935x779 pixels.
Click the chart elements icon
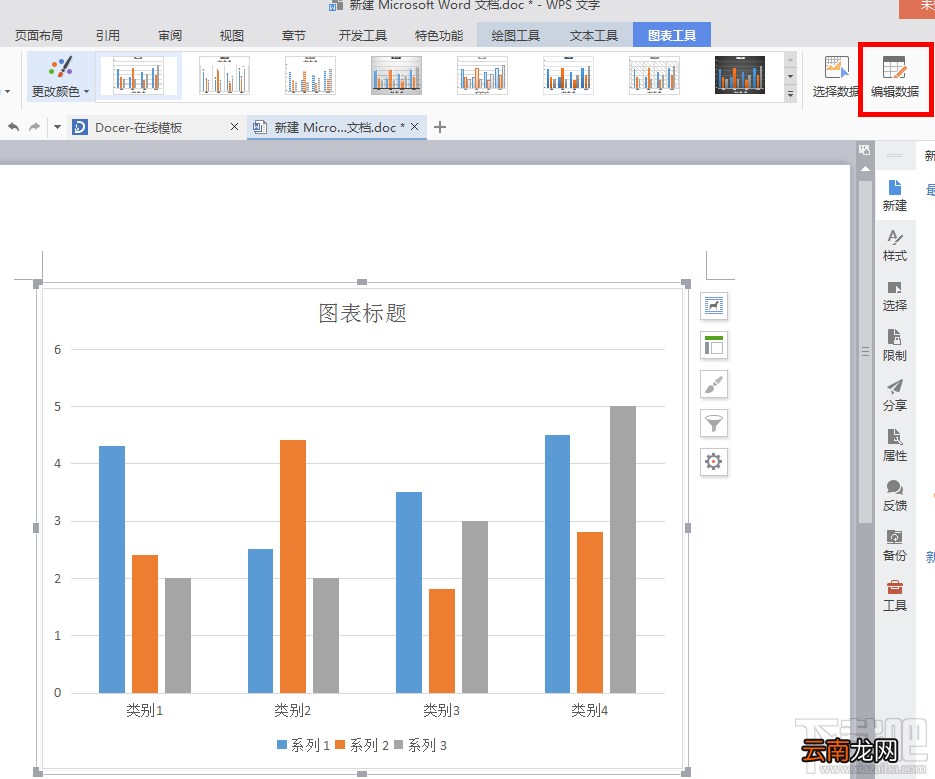pos(714,345)
